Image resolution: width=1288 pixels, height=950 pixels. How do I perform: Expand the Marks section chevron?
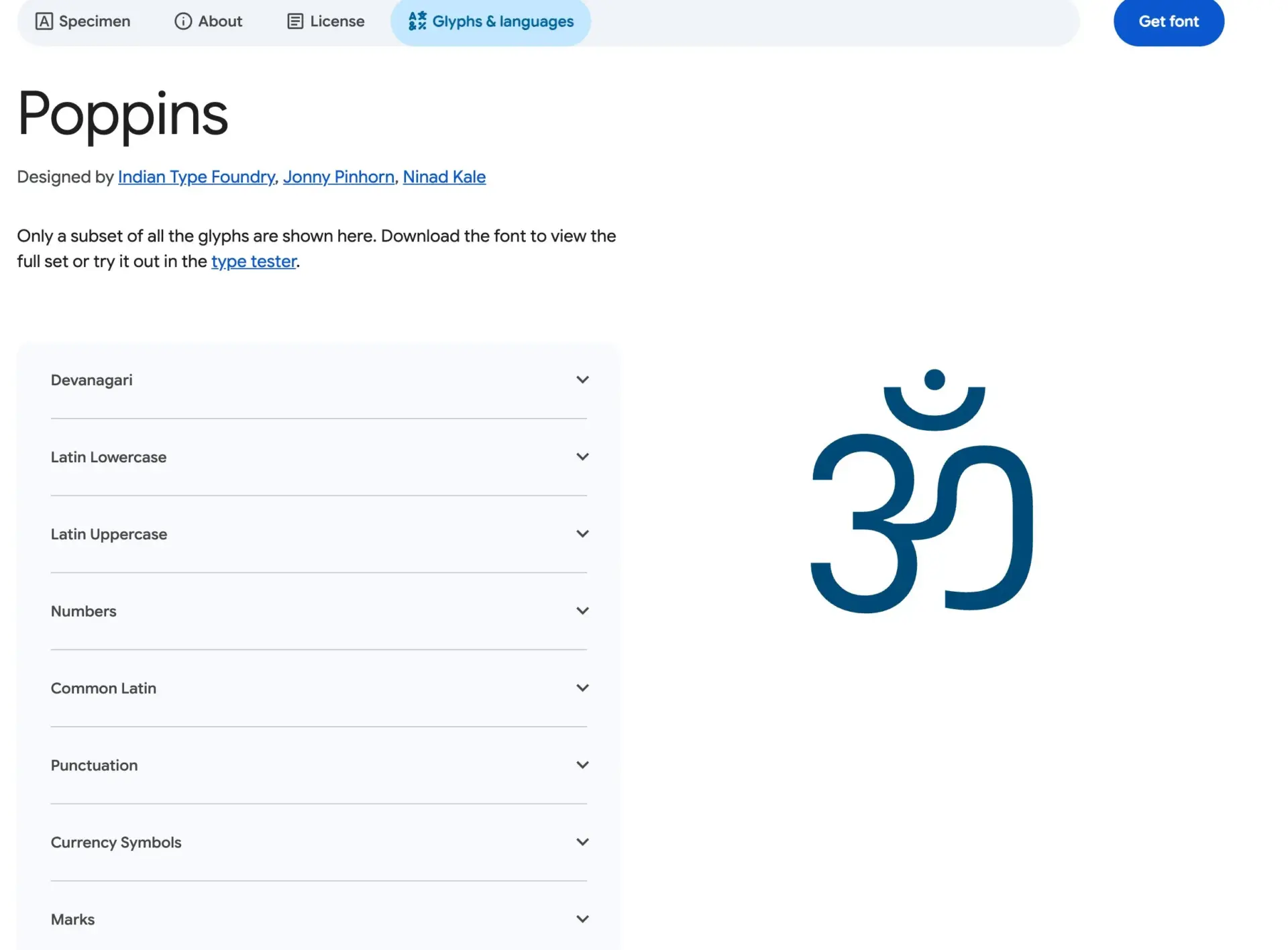pos(582,920)
